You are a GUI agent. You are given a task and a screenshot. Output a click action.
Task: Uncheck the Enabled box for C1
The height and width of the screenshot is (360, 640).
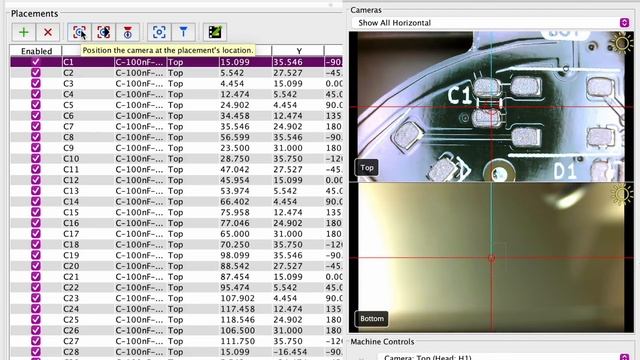tap(36, 62)
